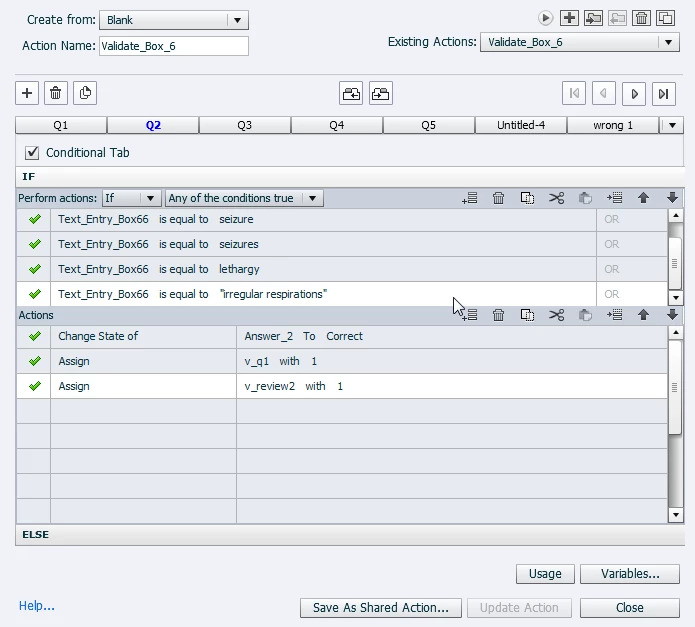Cut the selected condition with the scissors icon

click(556, 198)
